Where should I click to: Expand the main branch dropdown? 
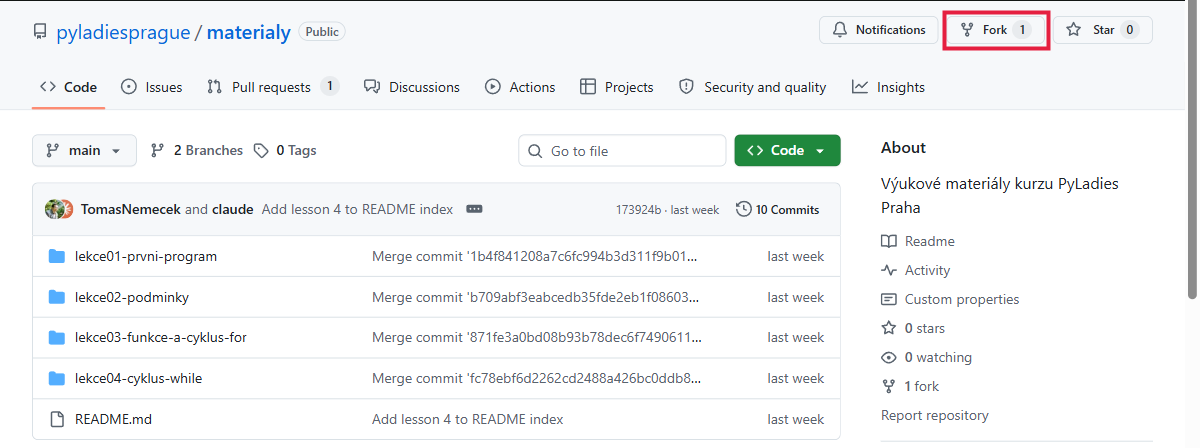(84, 150)
